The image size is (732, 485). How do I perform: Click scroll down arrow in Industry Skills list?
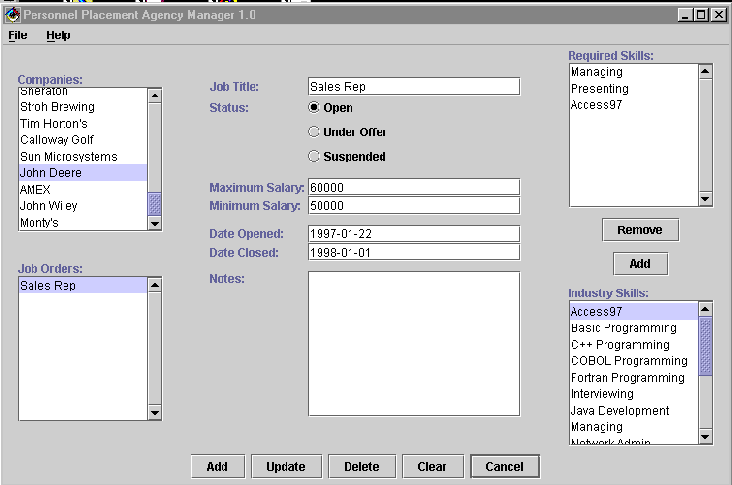pyautogui.click(x=705, y=436)
